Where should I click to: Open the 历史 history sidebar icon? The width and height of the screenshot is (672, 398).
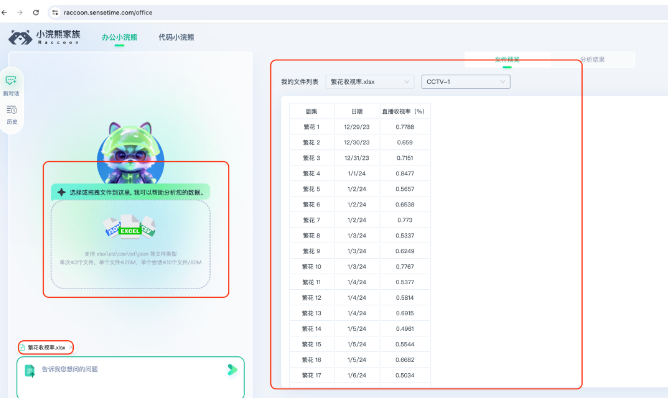tap(12, 114)
